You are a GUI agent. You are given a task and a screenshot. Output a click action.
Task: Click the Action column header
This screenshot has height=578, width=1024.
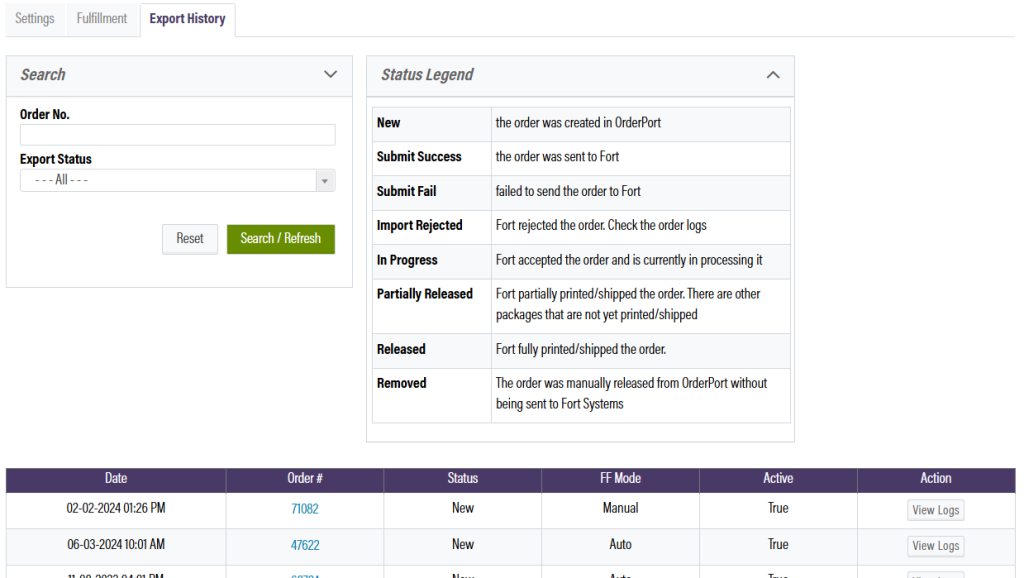pos(935,479)
